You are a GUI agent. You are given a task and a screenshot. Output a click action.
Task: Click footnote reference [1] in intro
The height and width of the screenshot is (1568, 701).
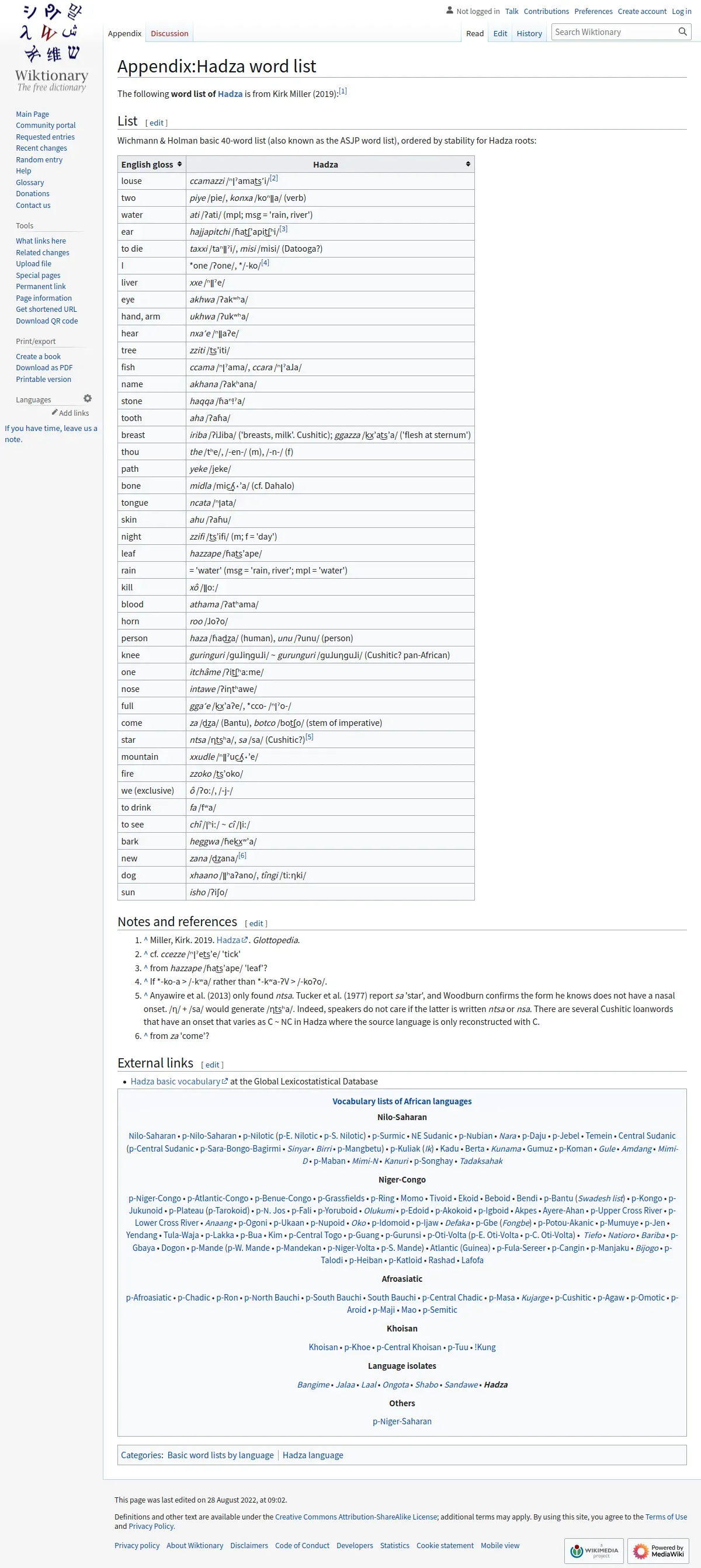coord(343,91)
